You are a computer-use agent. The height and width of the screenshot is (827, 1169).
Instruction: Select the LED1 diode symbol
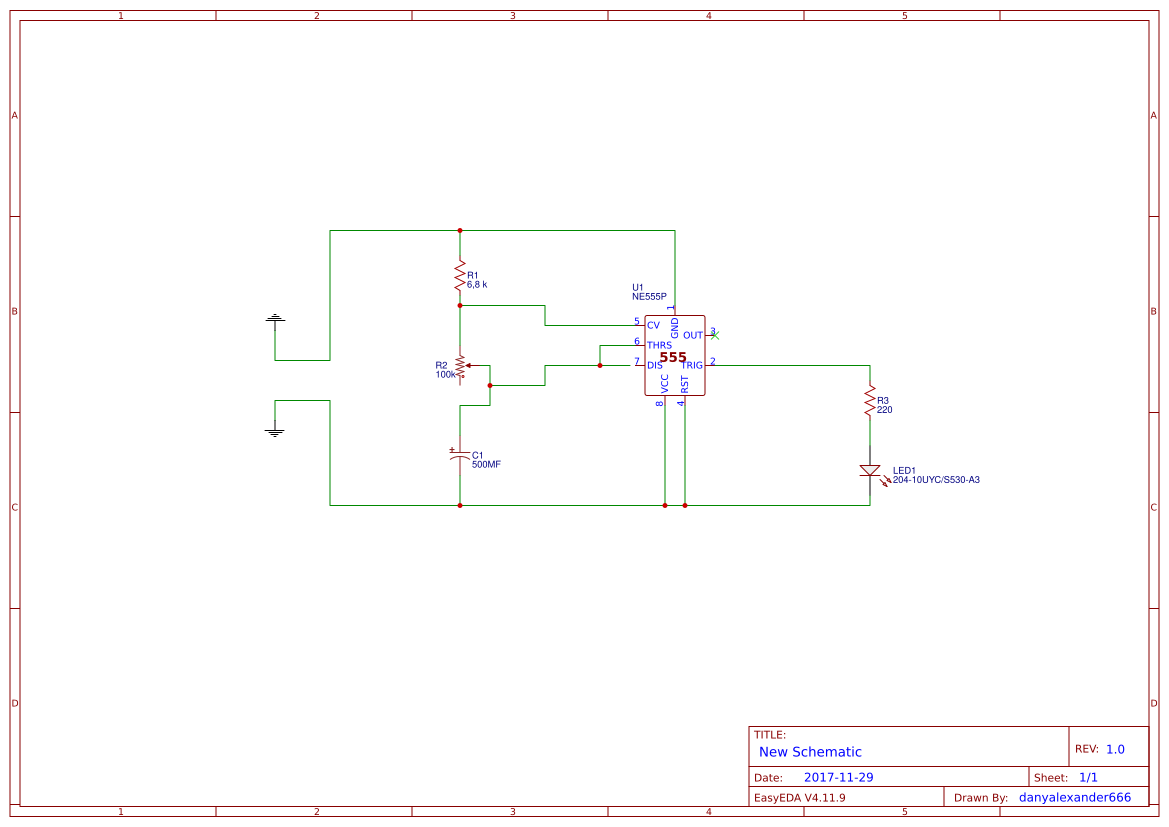tap(870, 470)
